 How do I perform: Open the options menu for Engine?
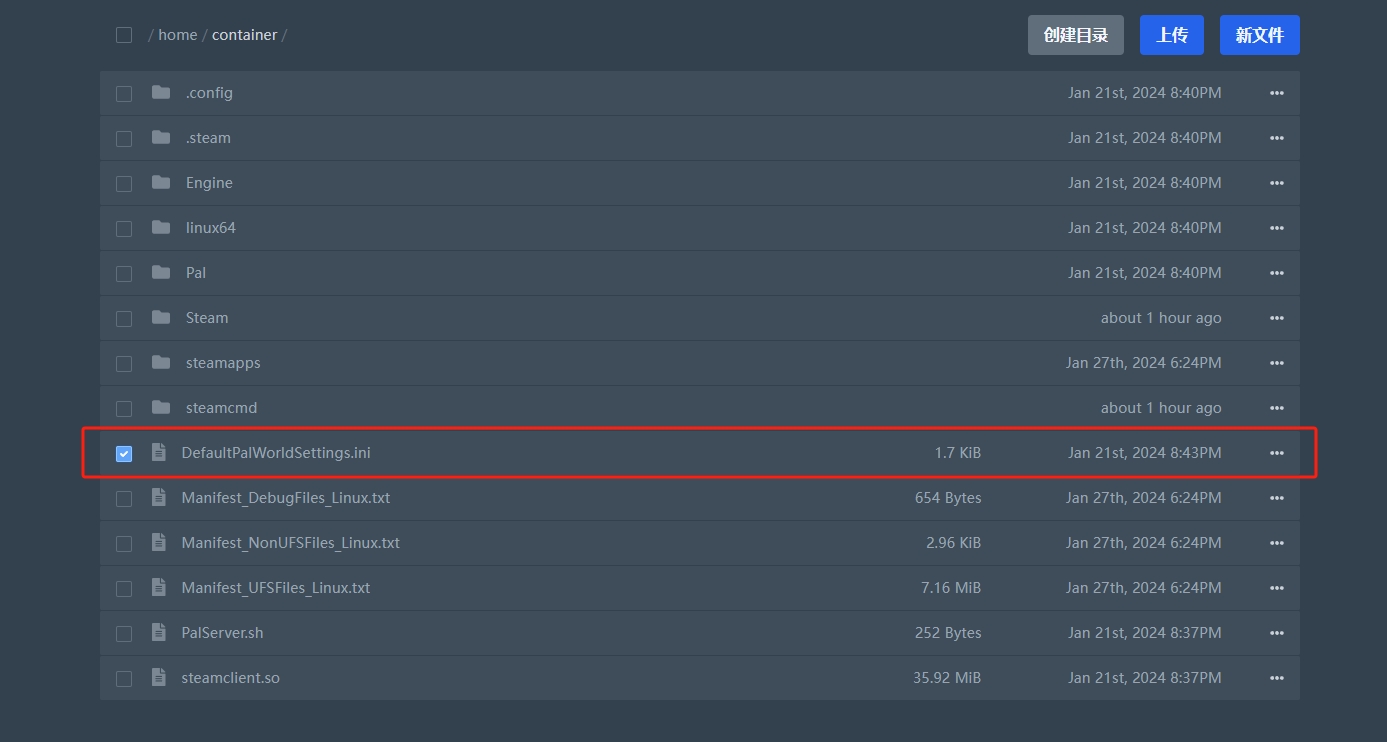tap(1276, 183)
